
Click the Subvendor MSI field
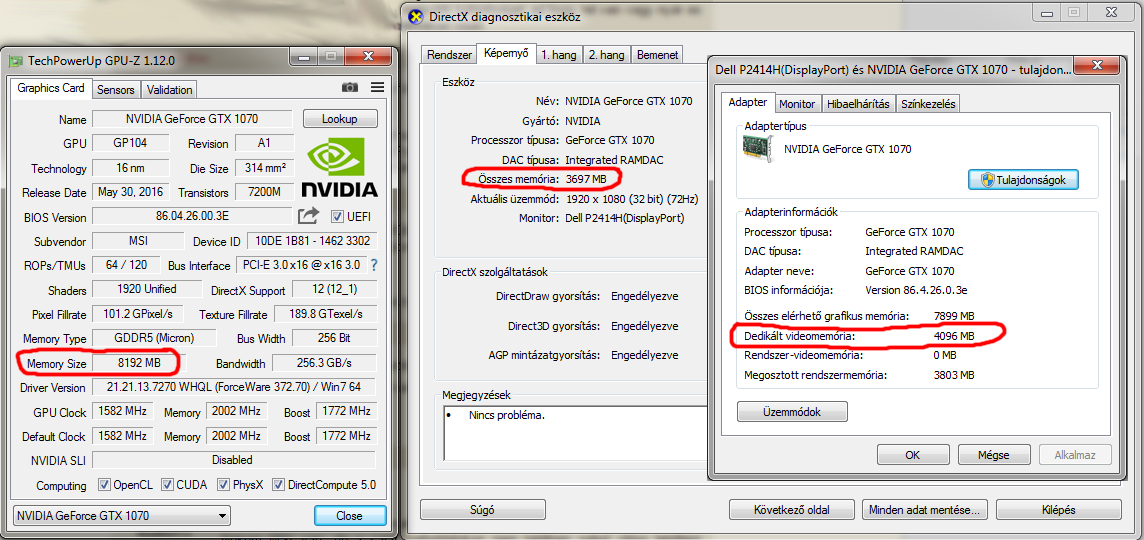pos(139,241)
